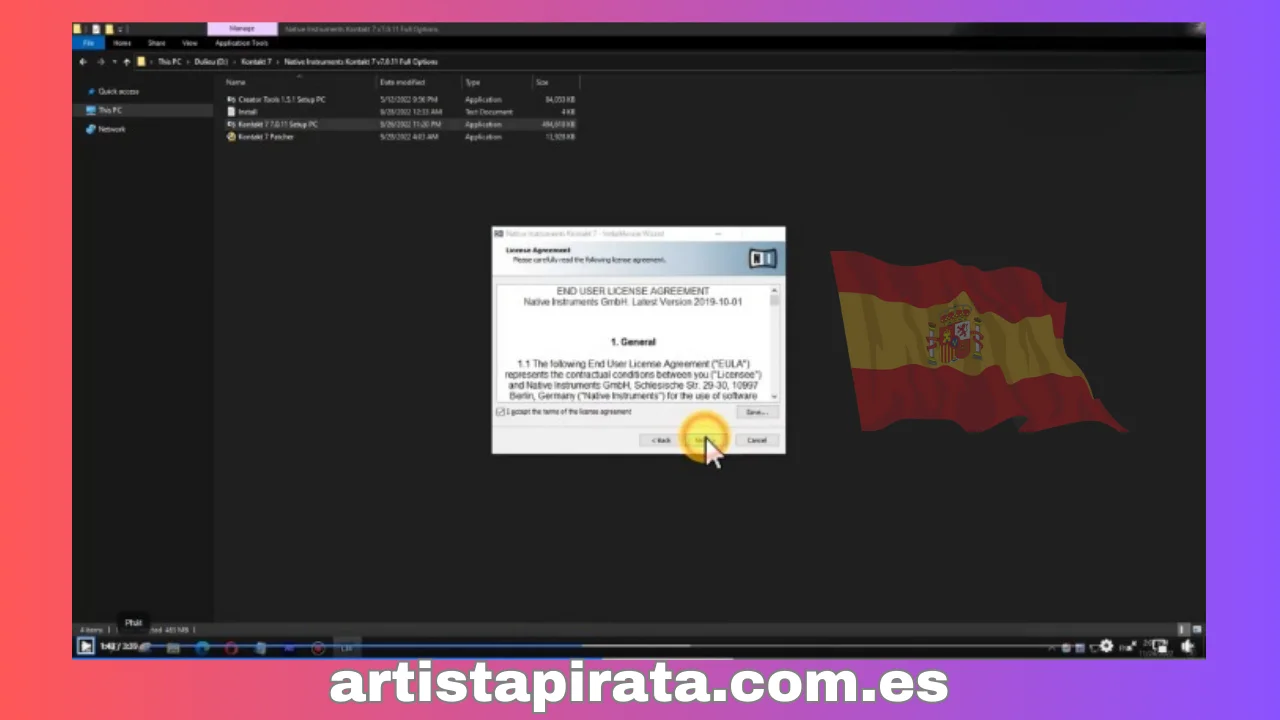Screen dimensions: 1280x720
Task: Cancel the Kontakt 7 installation
Action: pyautogui.click(x=757, y=440)
